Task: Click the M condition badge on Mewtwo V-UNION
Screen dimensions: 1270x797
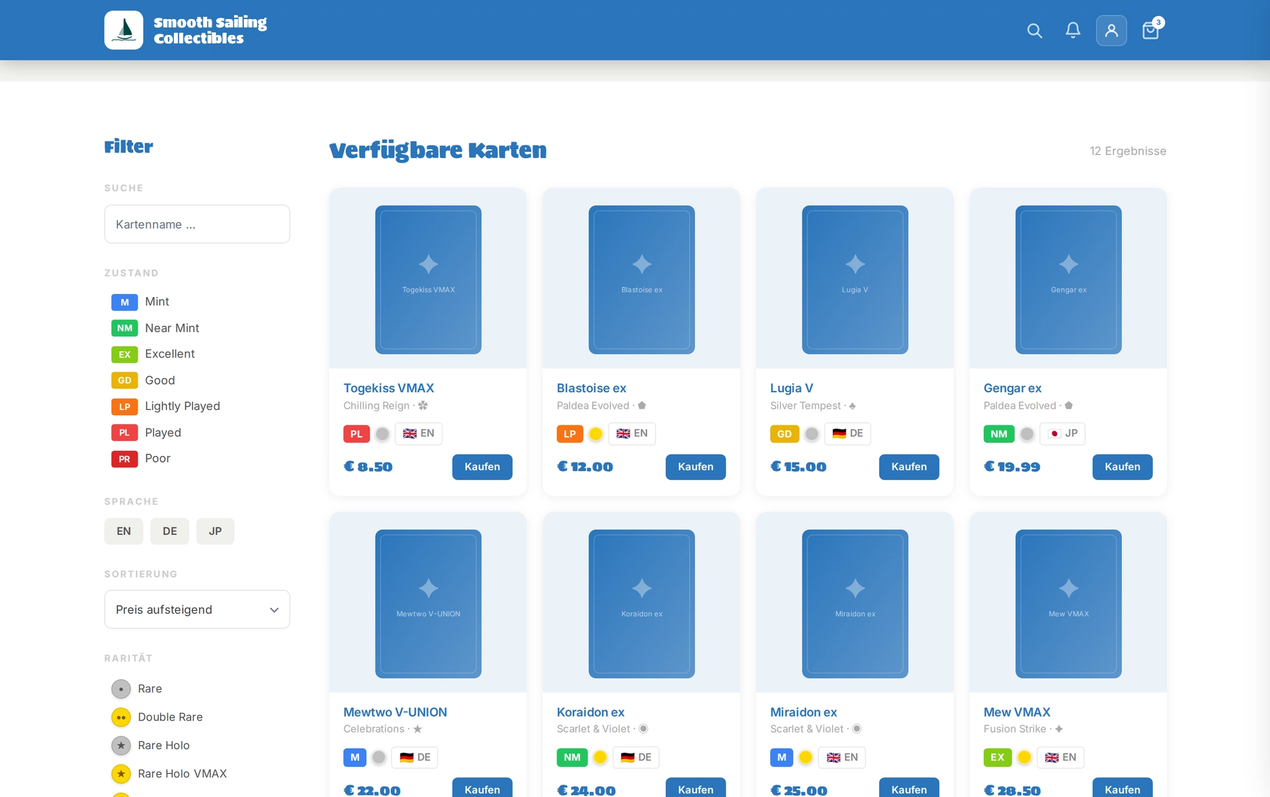Action: click(x=355, y=758)
